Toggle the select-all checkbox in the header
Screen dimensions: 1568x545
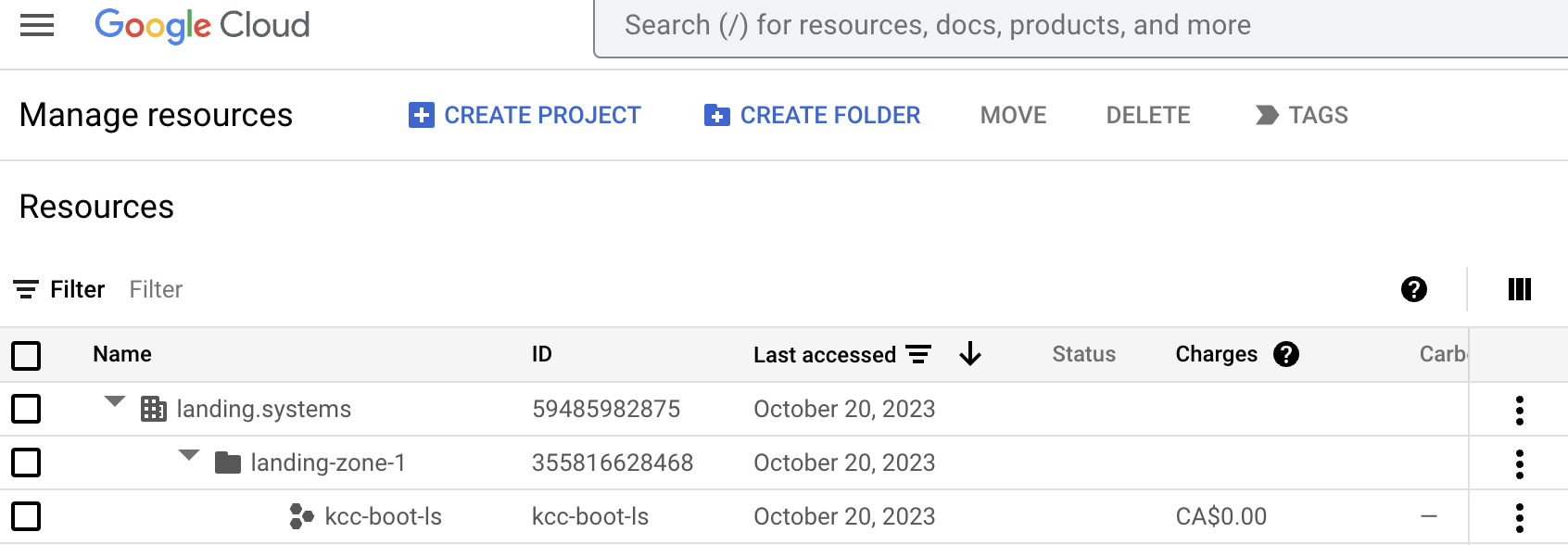pyautogui.click(x=26, y=355)
